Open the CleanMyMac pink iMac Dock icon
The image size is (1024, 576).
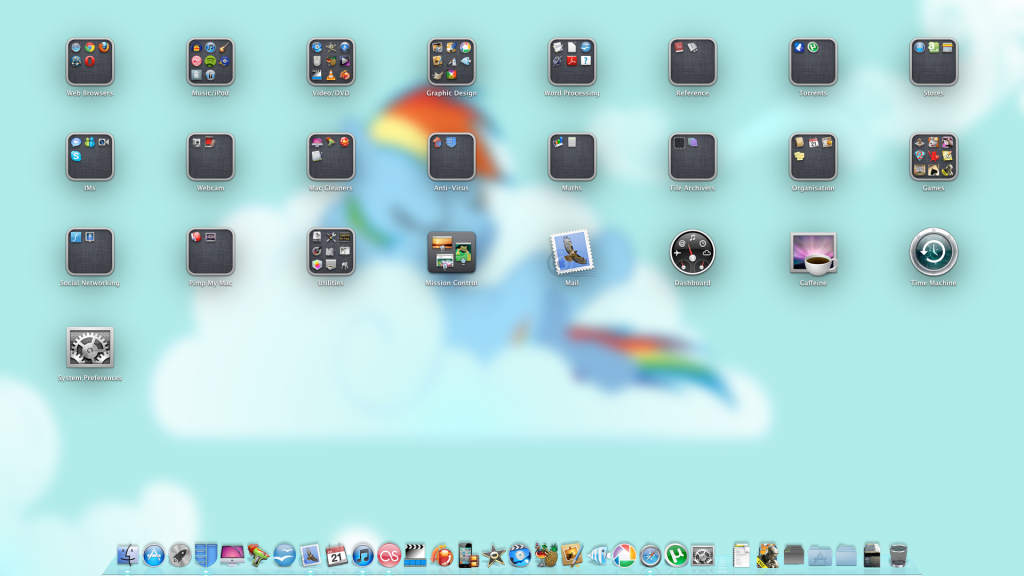pos(232,555)
